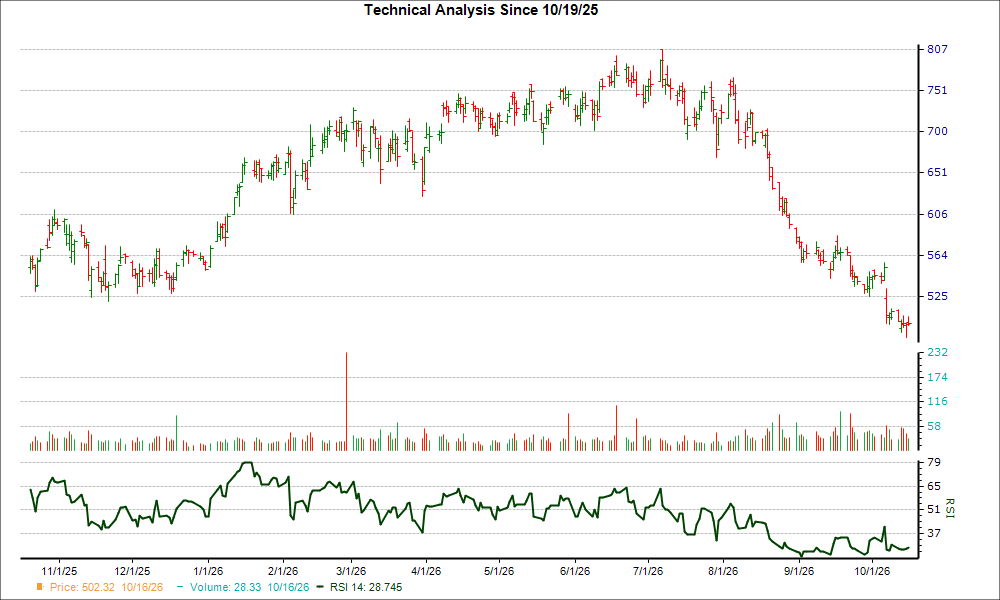Click the 116 volume axis label
The height and width of the screenshot is (600, 1000).
tap(937, 402)
